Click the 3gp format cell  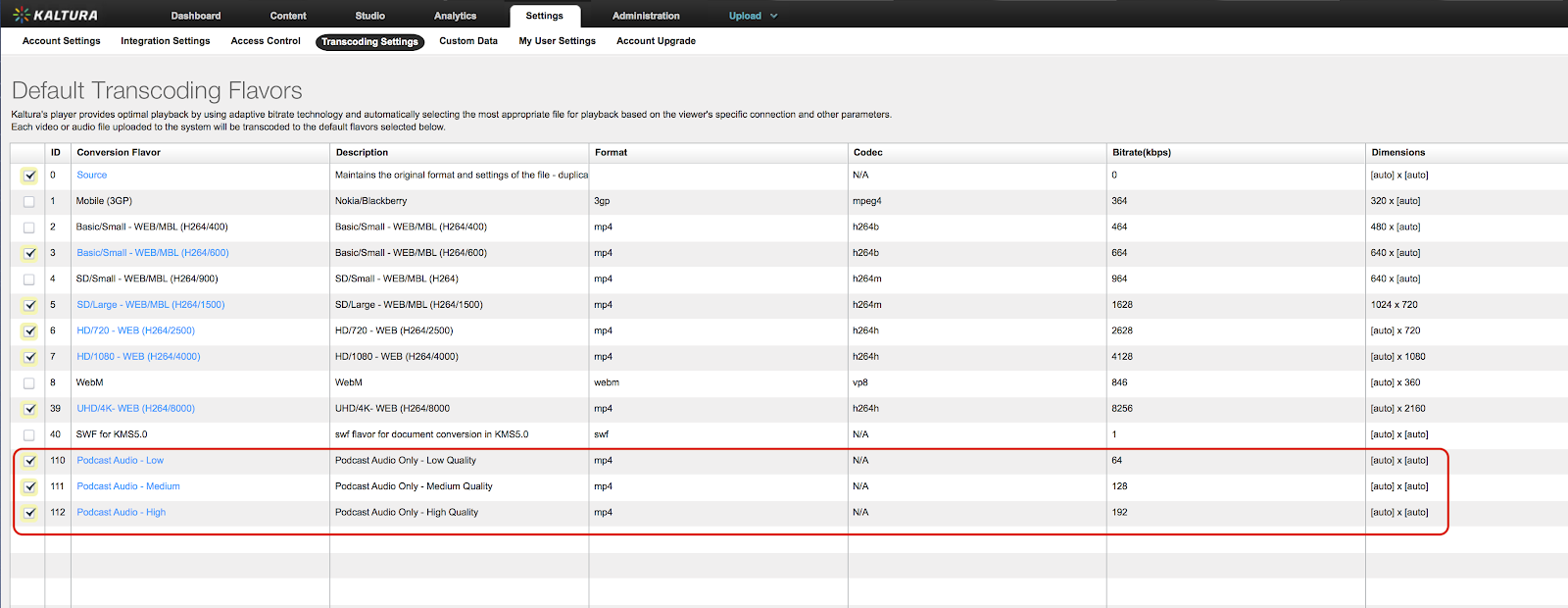pyautogui.click(x=602, y=201)
